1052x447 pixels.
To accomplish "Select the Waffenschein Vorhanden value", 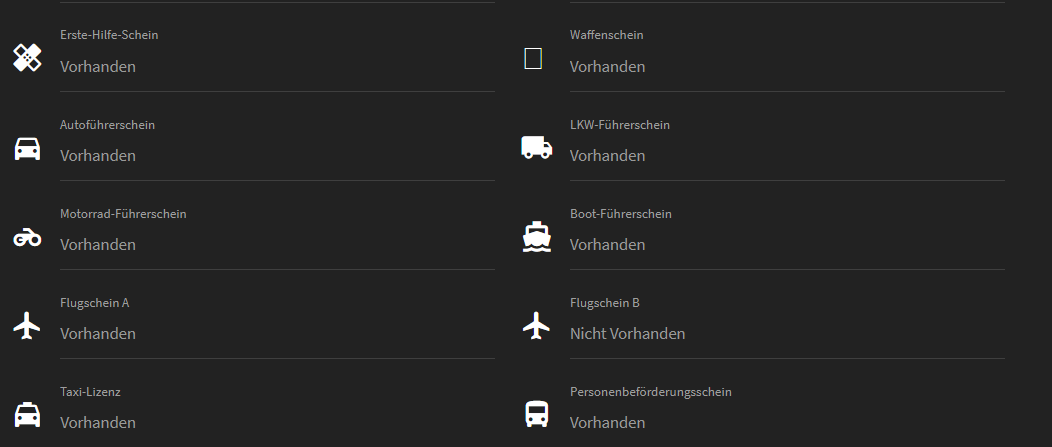I will click(x=607, y=67).
